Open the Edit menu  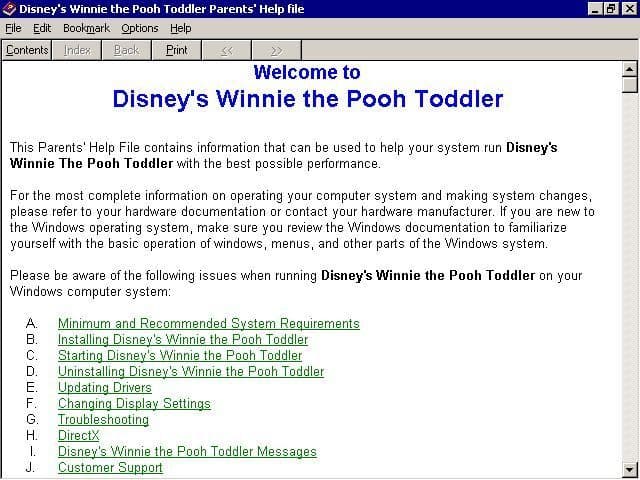coord(42,28)
